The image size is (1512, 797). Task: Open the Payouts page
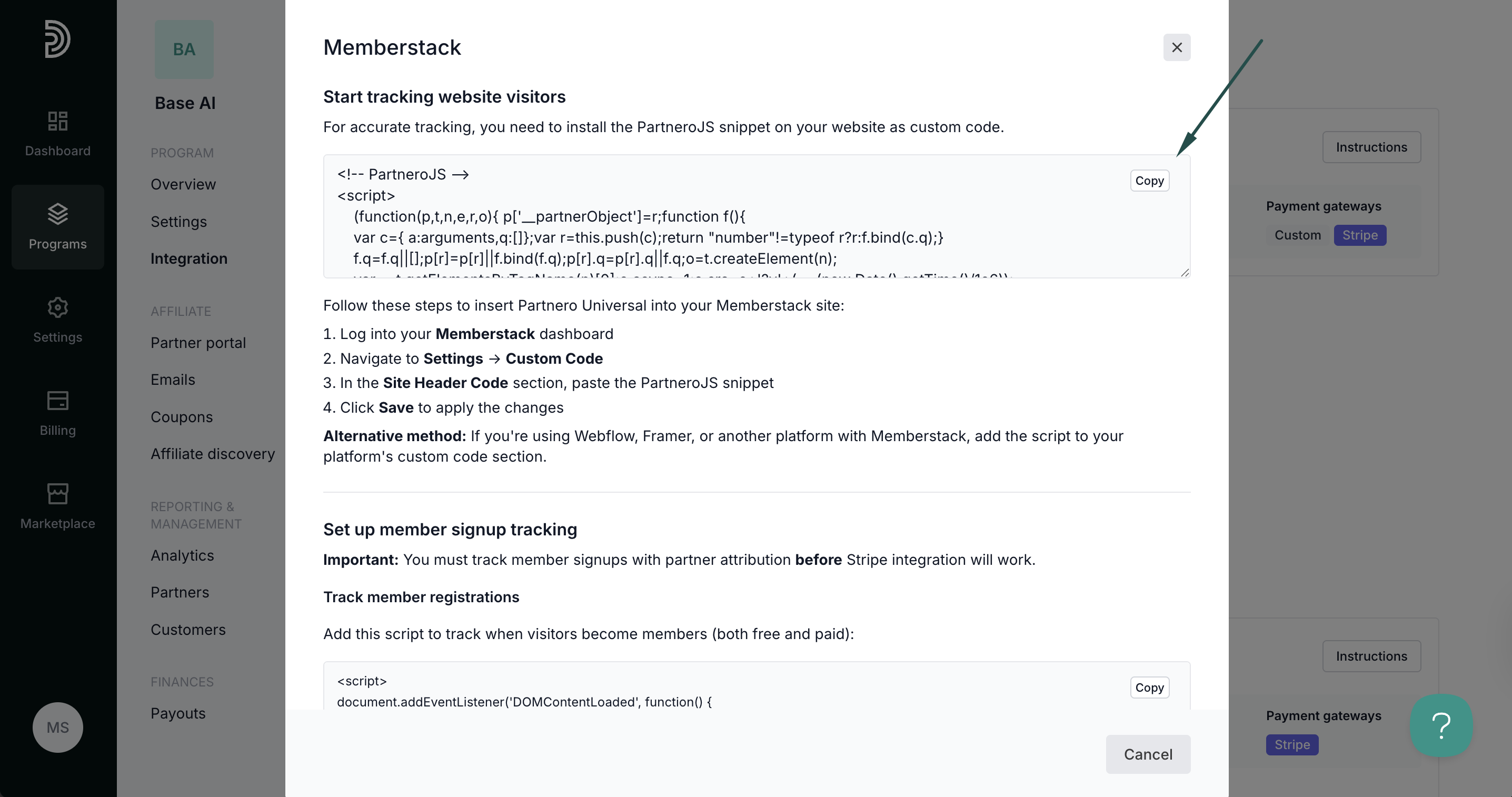pyautogui.click(x=178, y=714)
